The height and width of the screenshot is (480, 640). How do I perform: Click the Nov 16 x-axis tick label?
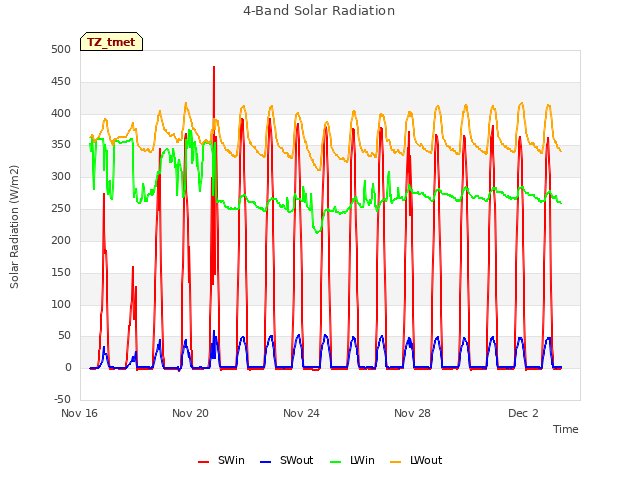pos(80,413)
